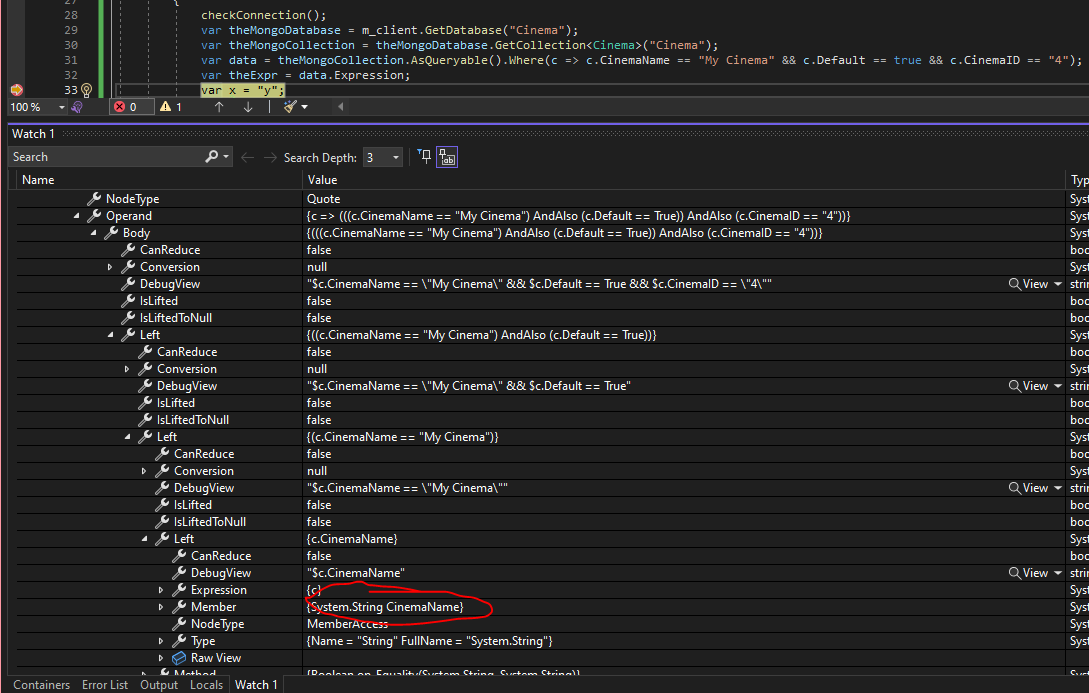Click the navigate to previous issue arrow
Image resolution: width=1089 pixels, height=693 pixels.
[219, 106]
